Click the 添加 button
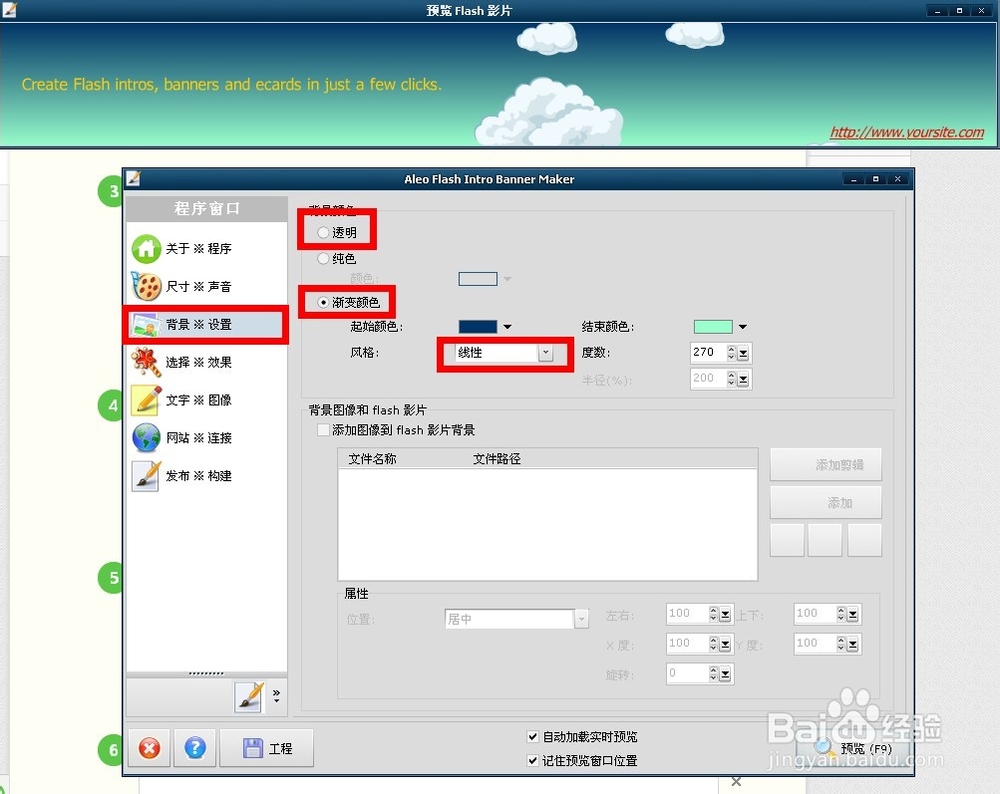1000x794 pixels. 826,503
